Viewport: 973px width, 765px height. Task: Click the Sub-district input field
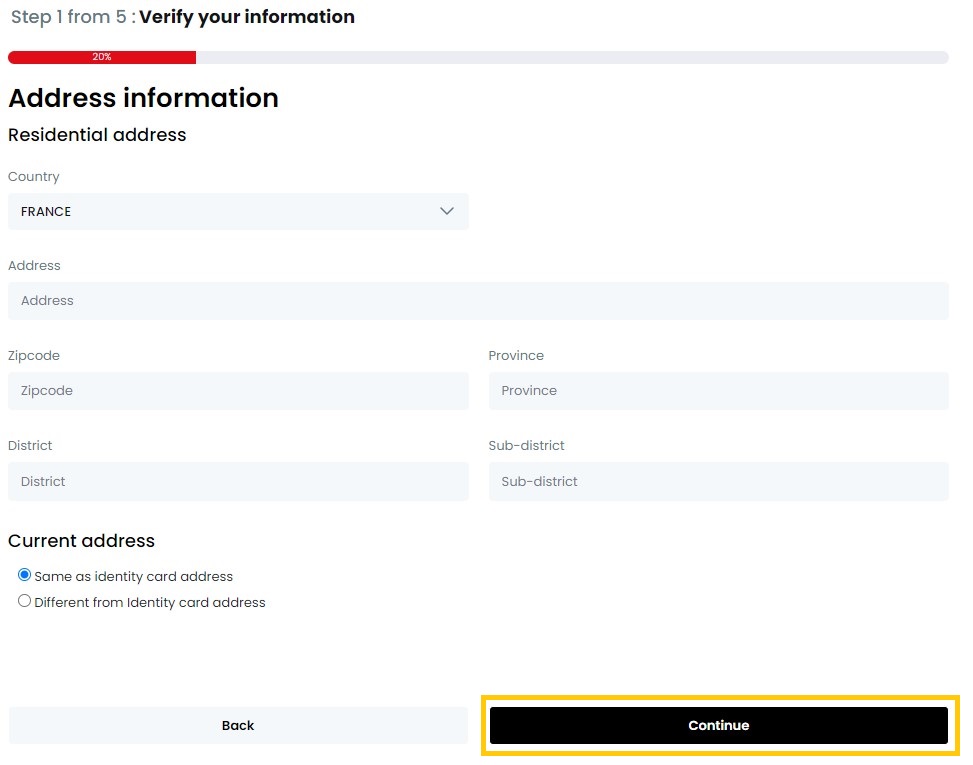pos(718,481)
